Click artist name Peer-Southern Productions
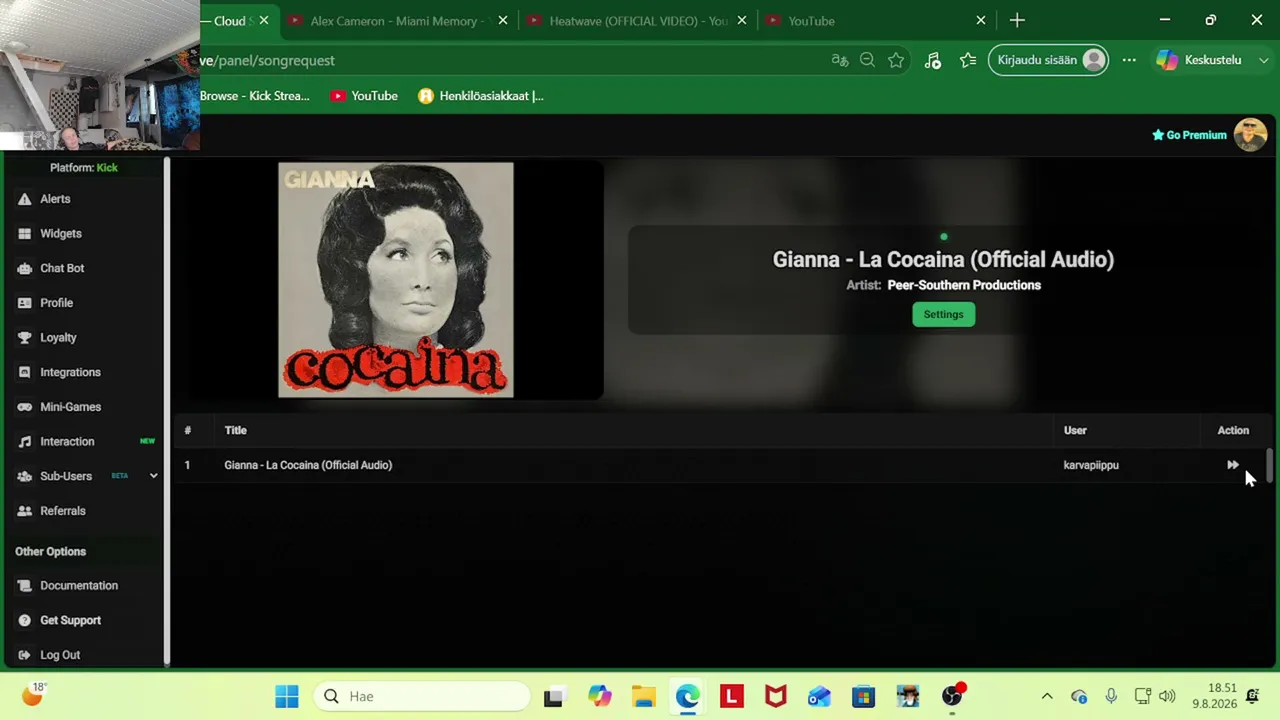Screen dimensions: 1280x720 [964, 285]
